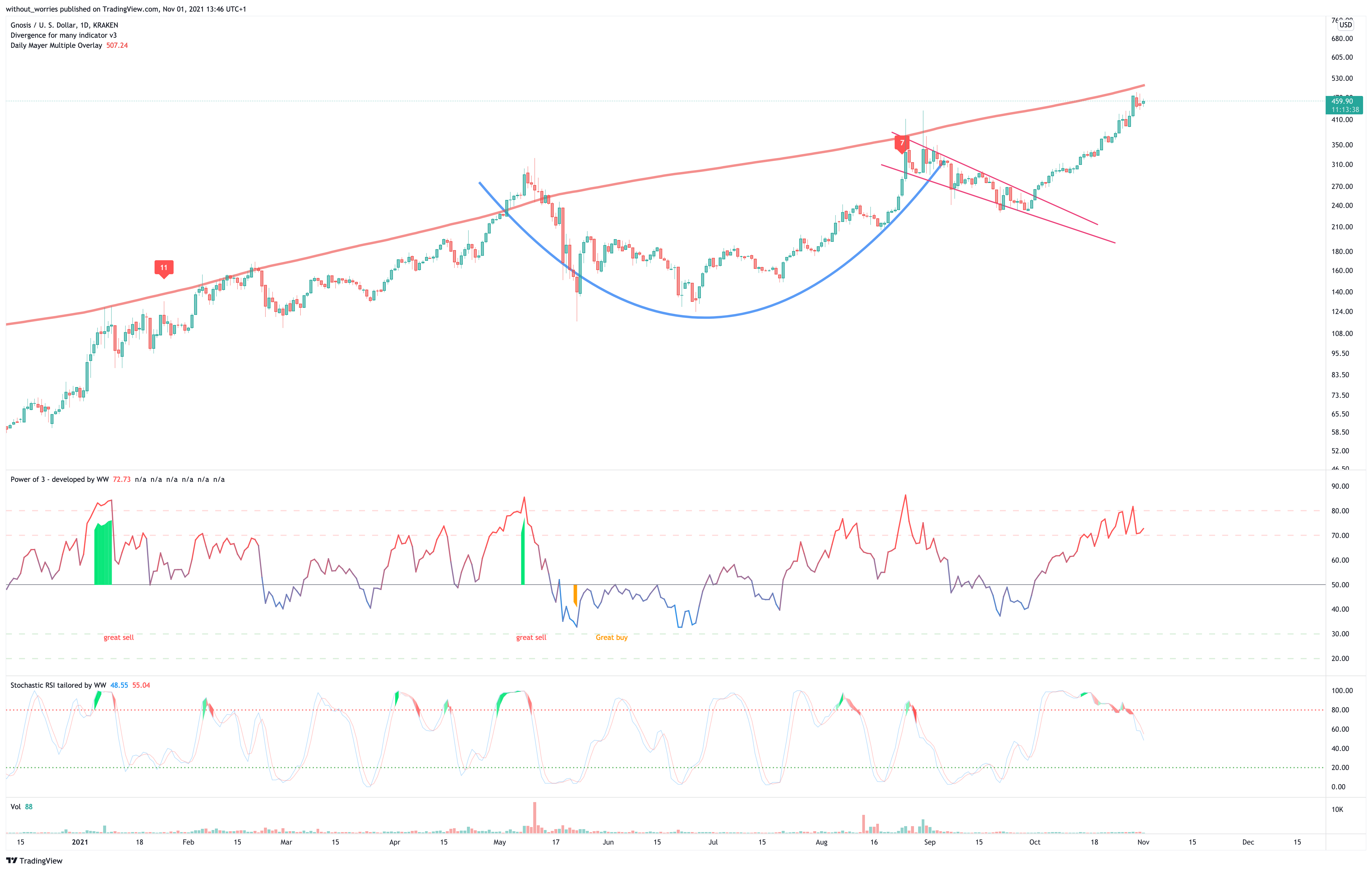Image resolution: width=1372 pixels, height=871 pixels.
Task: Click the 'great sell' label near May
Action: (x=531, y=637)
